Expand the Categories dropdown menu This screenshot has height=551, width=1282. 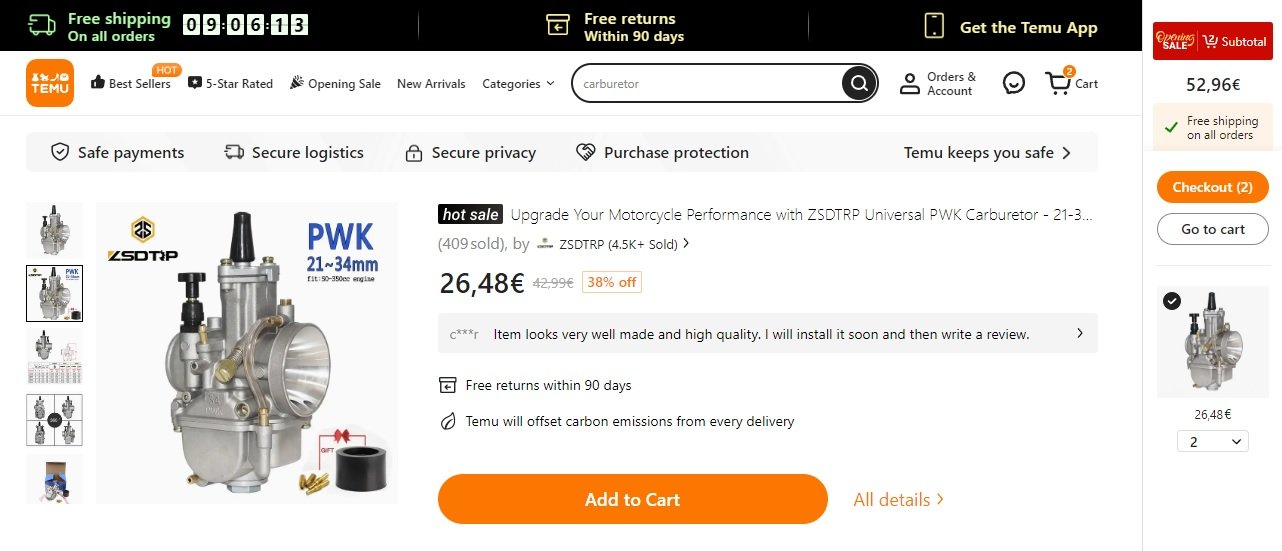[518, 84]
